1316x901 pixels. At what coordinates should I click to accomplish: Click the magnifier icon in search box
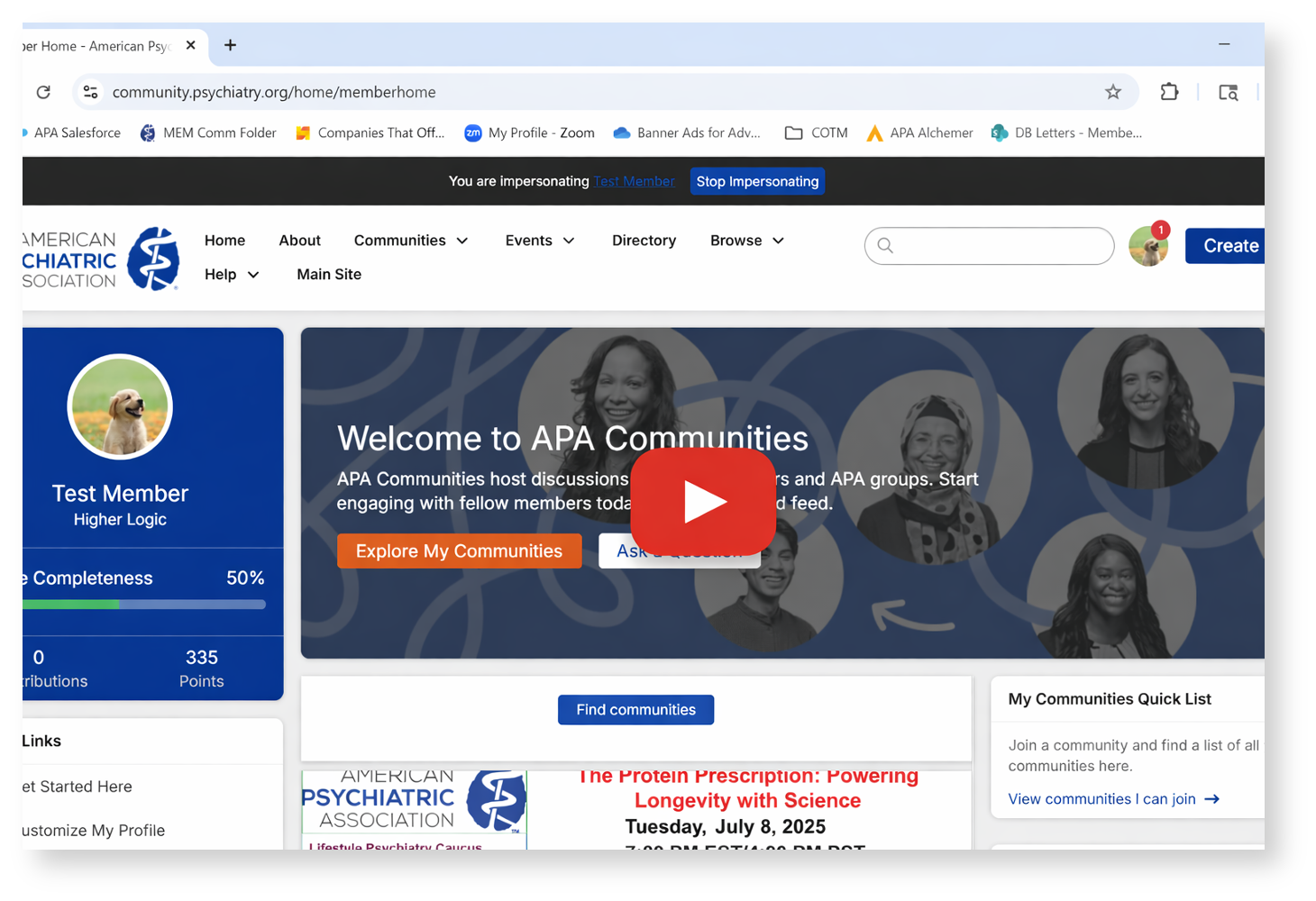[x=885, y=246]
